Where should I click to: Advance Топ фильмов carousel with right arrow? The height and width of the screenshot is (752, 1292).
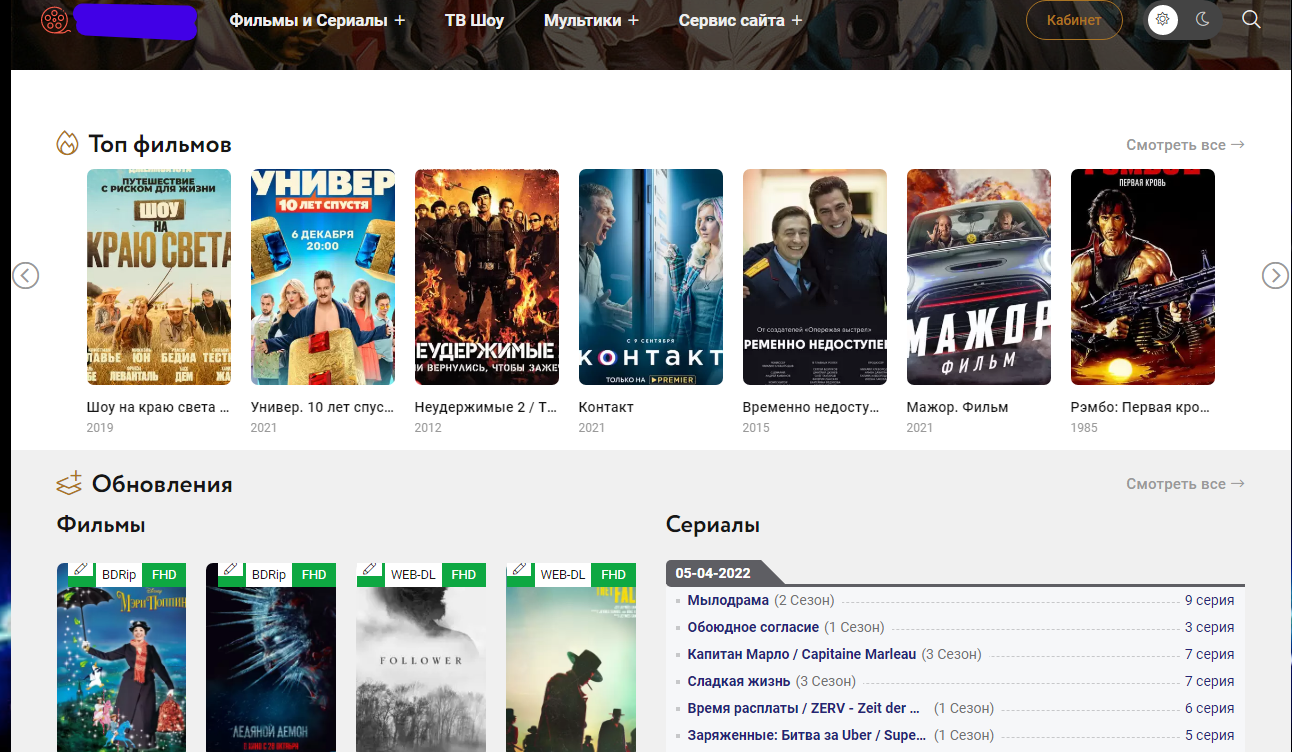click(1275, 275)
